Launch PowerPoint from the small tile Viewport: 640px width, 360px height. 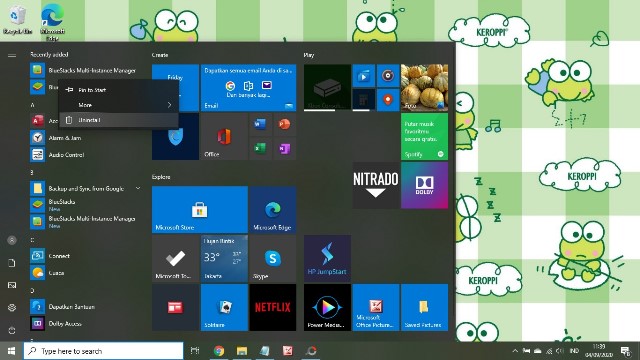(284, 124)
